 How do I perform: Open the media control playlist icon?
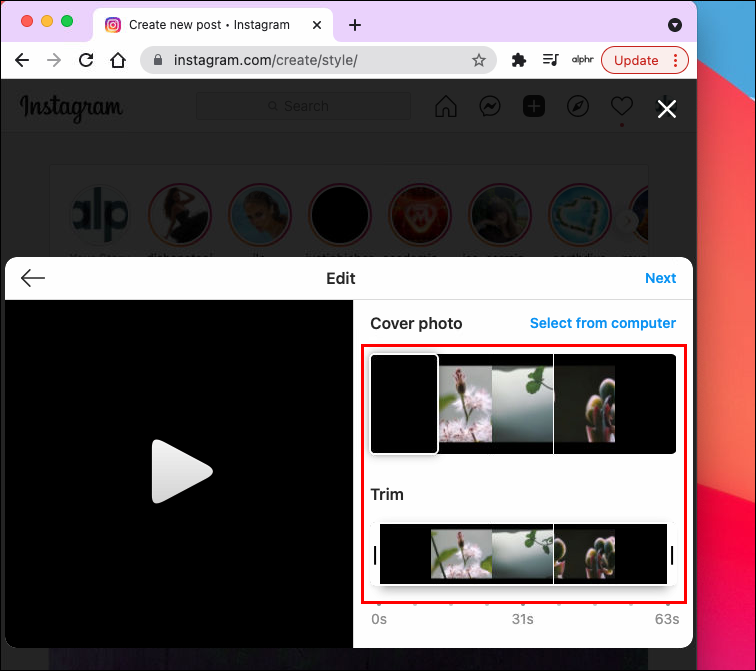pyautogui.click(x=550, y=60)
